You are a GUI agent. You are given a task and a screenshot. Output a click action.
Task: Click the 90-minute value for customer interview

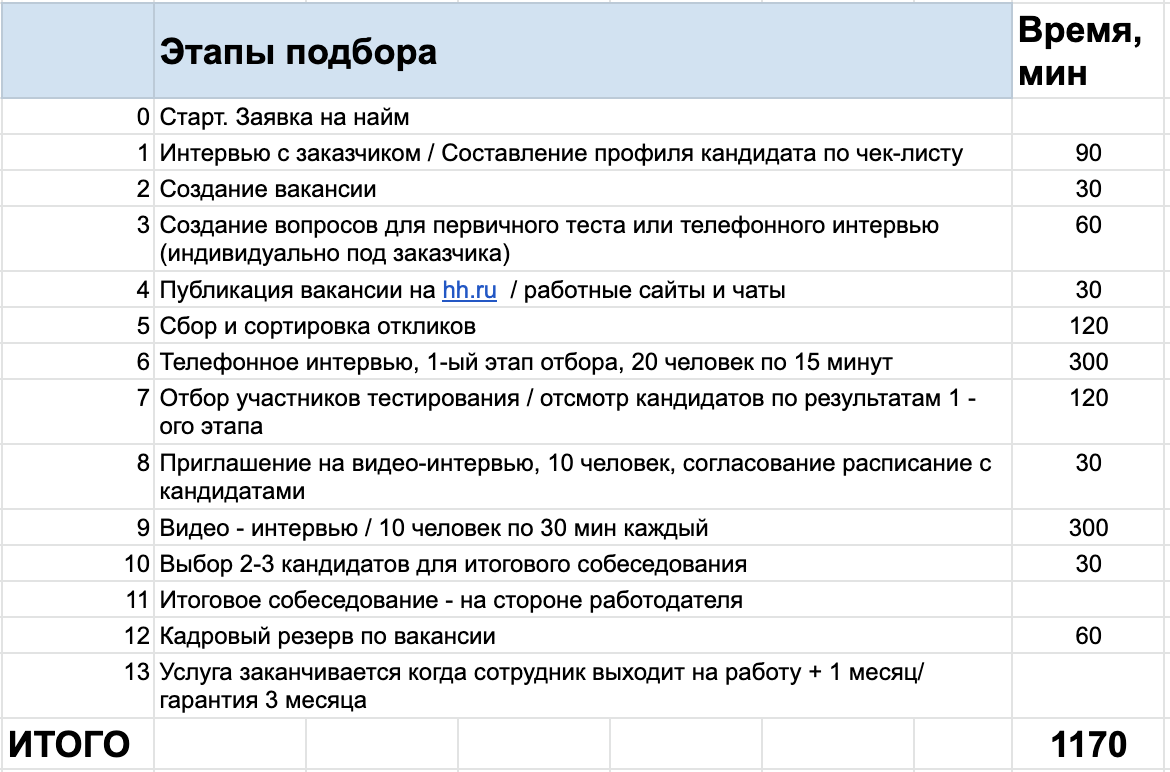(x=1088, y=153)
